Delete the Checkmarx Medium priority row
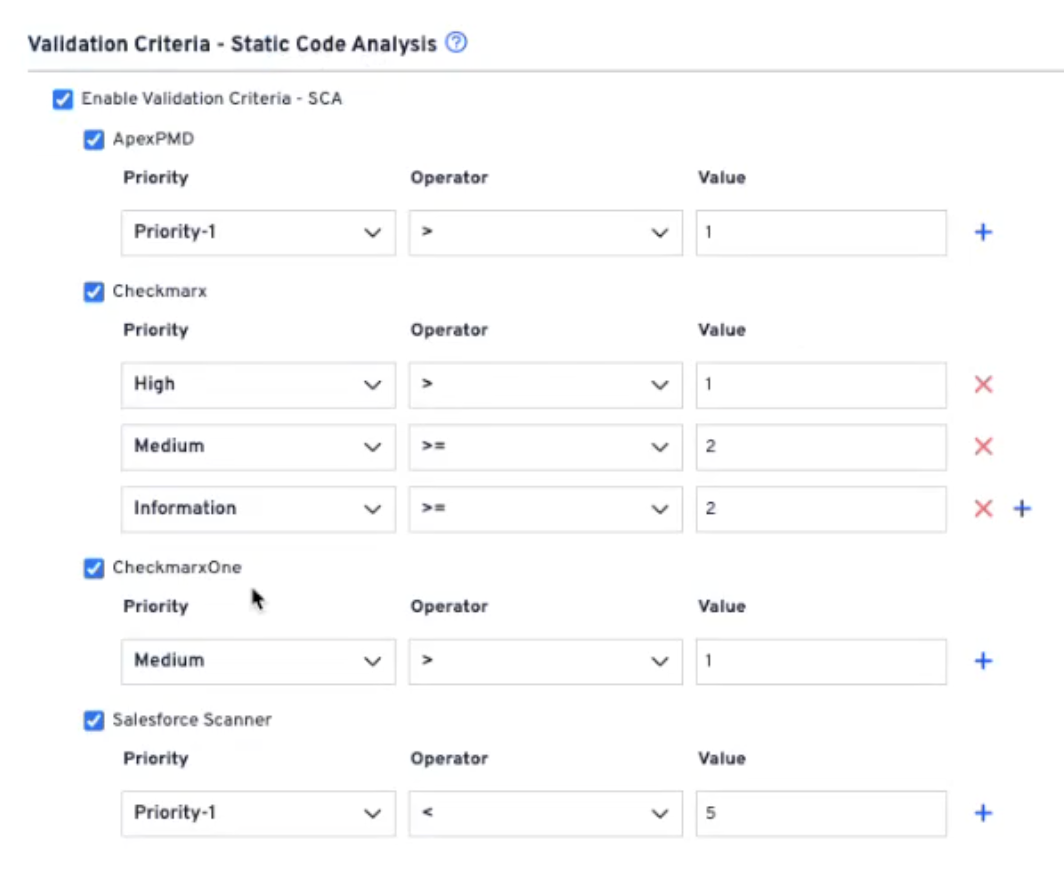The width and height of the screenshot is (1064, 876). tap(983, 447)
